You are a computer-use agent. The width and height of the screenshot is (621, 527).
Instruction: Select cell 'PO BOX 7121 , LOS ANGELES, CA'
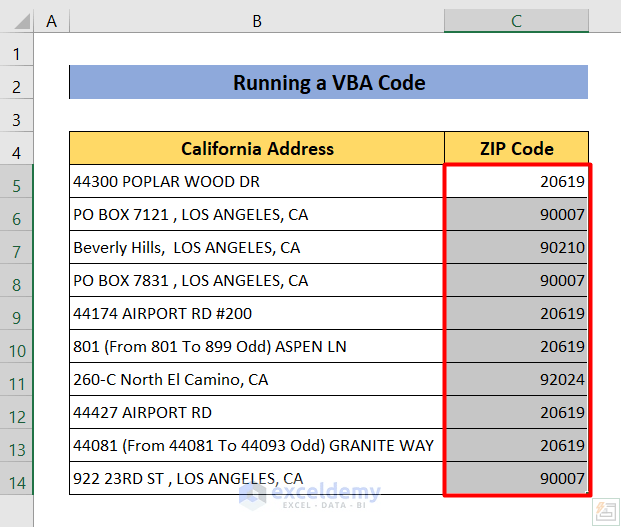[x=257, y=214]
